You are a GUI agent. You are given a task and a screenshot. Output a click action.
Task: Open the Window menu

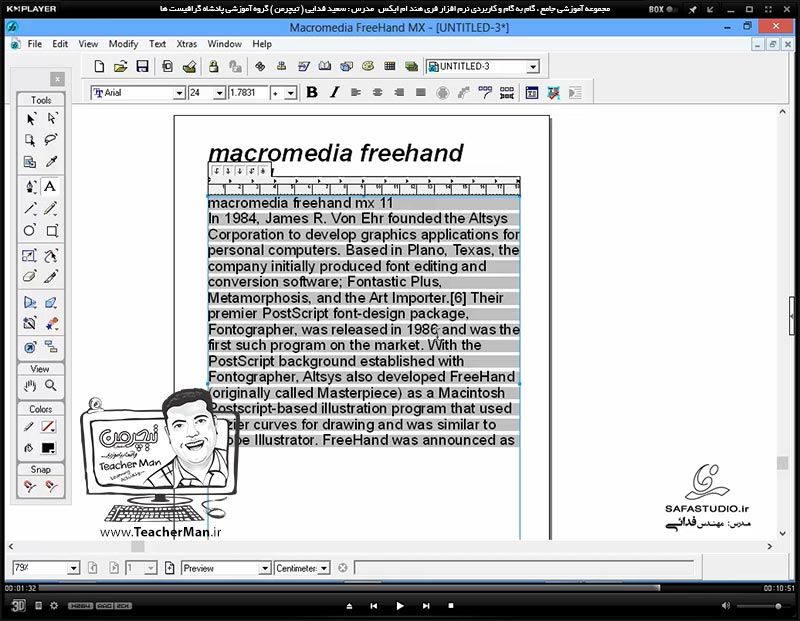(224, 44)
